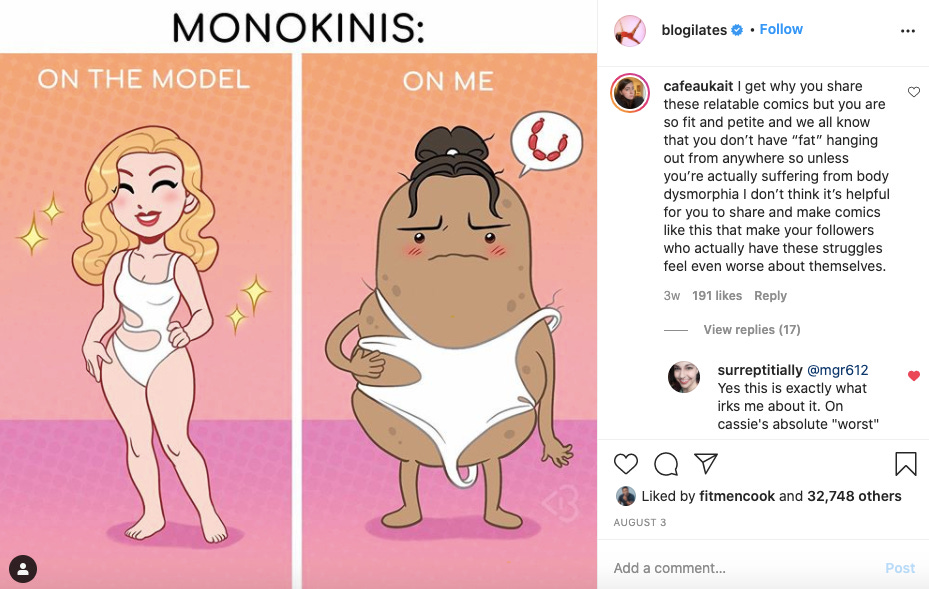This screenshot has width=929, height=589.
Task: Open blogilates profile picture
Action: (x=630, y=30)
